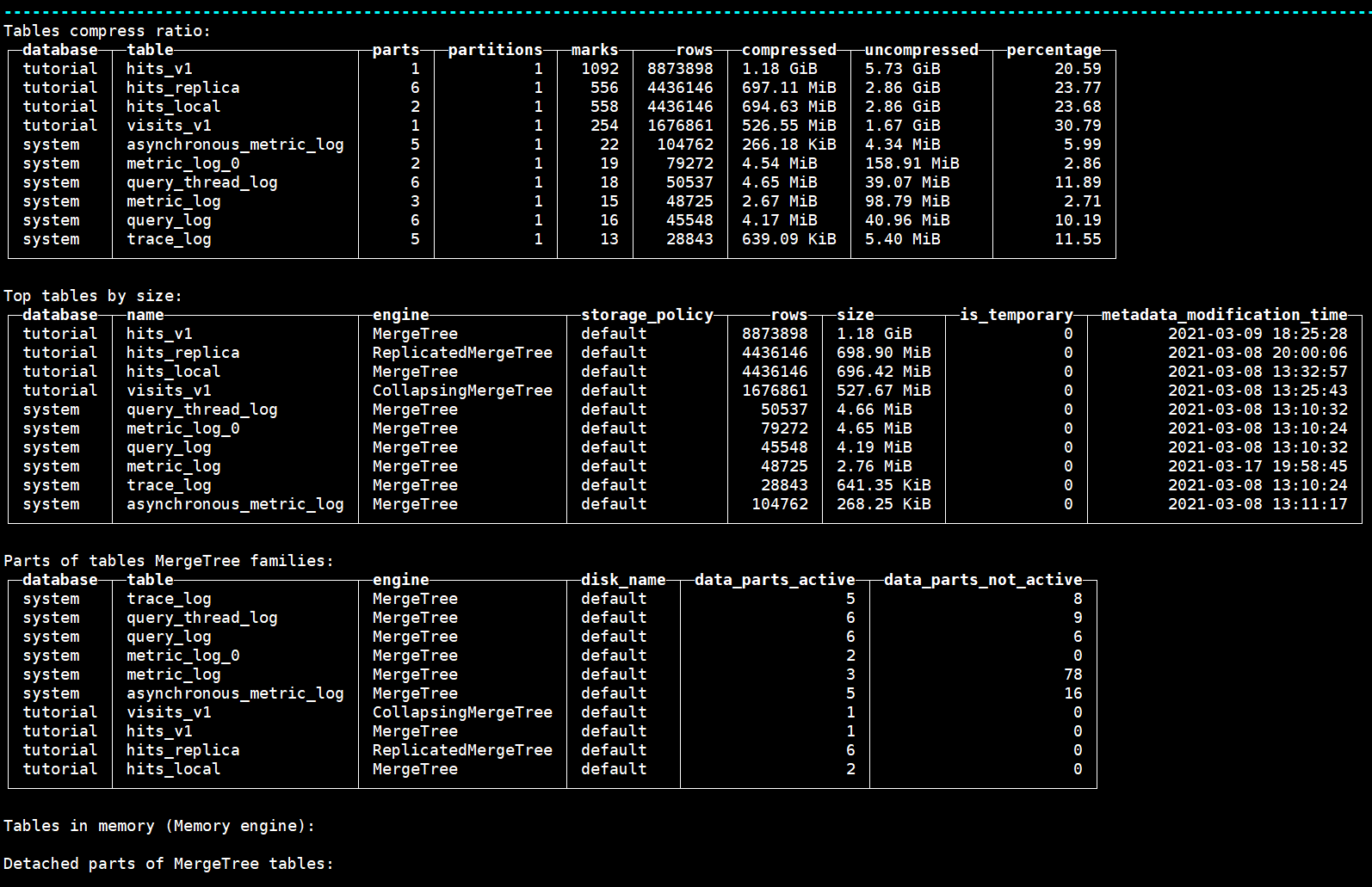Select the 'is_temporary' column header

(x=1017, y=315)
